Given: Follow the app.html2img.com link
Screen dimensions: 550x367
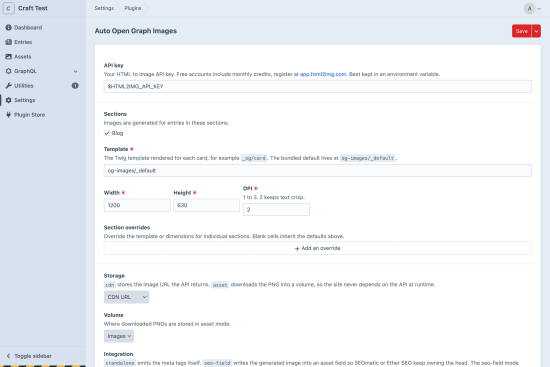Looking at the screenshot, I should (x=323, y=74).
